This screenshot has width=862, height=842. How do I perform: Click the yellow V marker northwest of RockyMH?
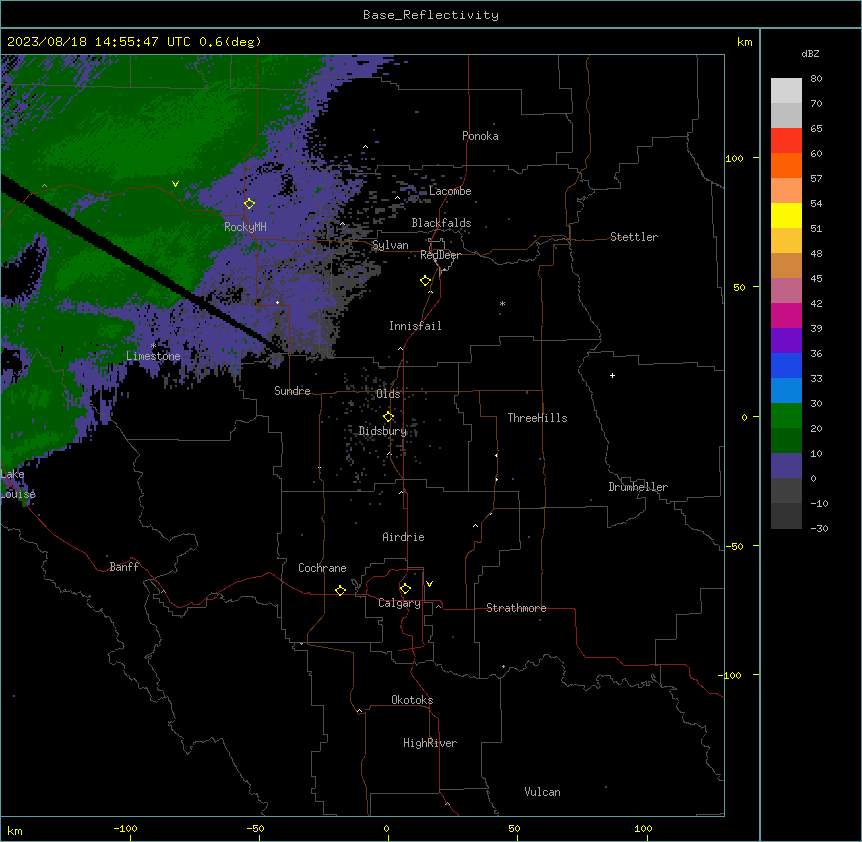tap(175, 184)
